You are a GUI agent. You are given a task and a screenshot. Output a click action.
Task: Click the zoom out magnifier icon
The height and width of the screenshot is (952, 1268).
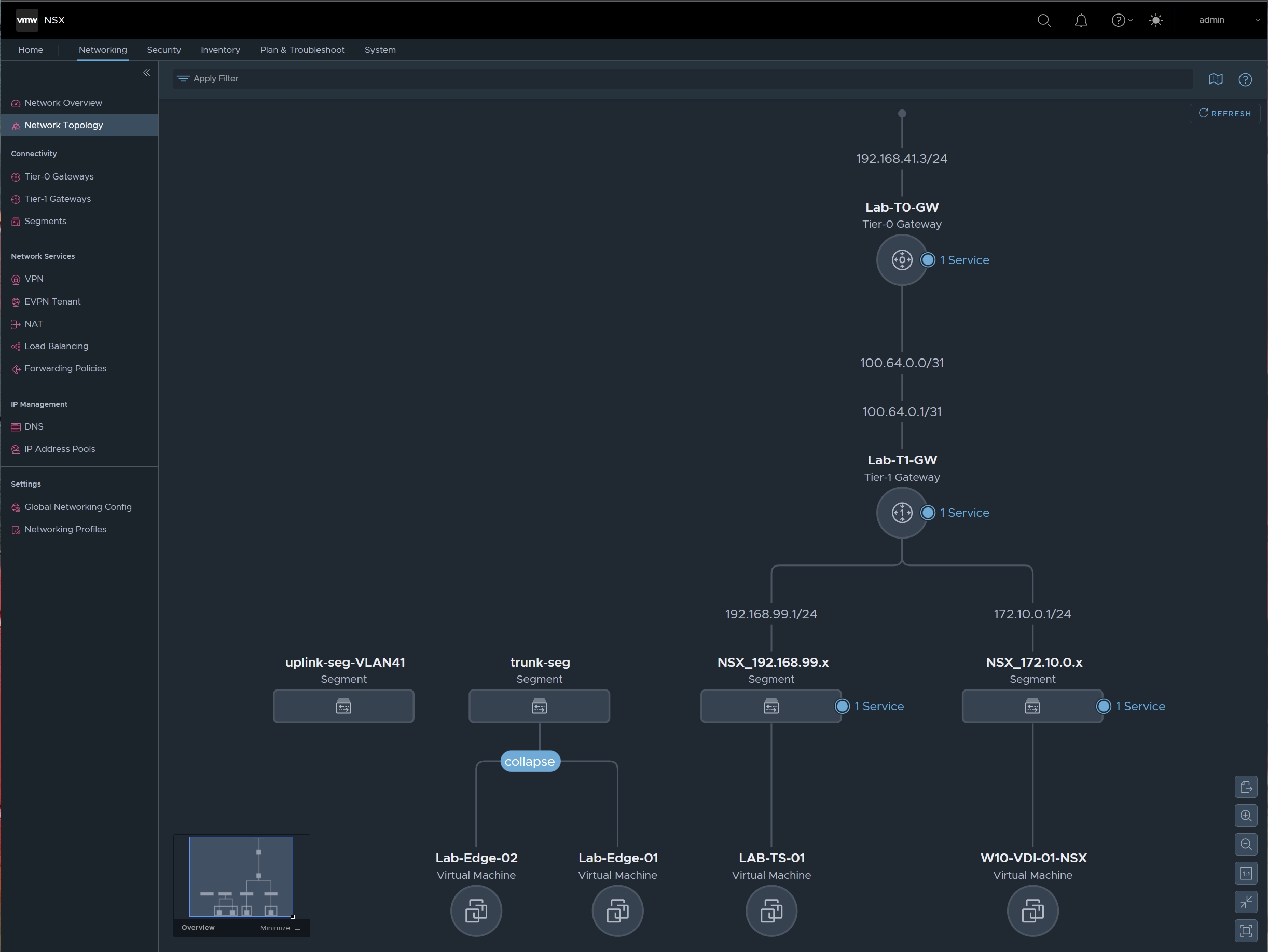tap(1246, 844)
